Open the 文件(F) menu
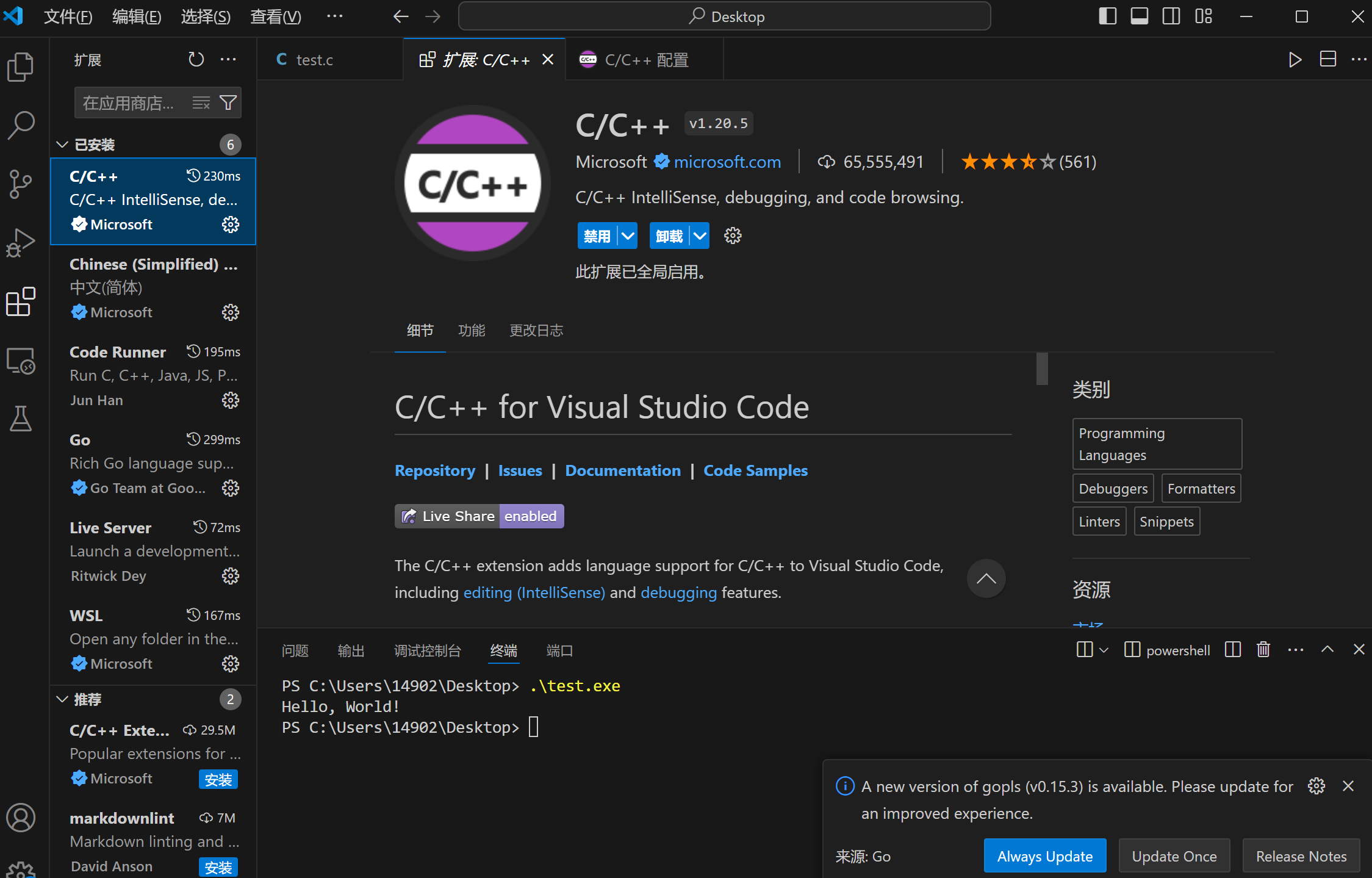The image size is (1372, 878). click(x=68, y=16)
